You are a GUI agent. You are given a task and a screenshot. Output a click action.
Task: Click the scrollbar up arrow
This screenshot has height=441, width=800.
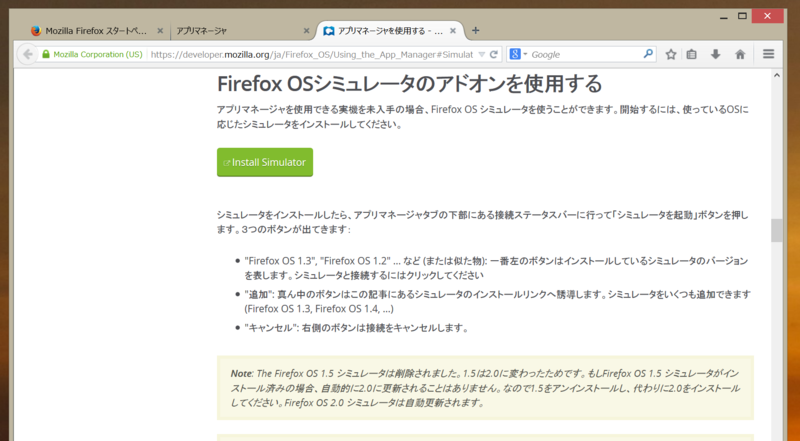(x=777, y=76)
